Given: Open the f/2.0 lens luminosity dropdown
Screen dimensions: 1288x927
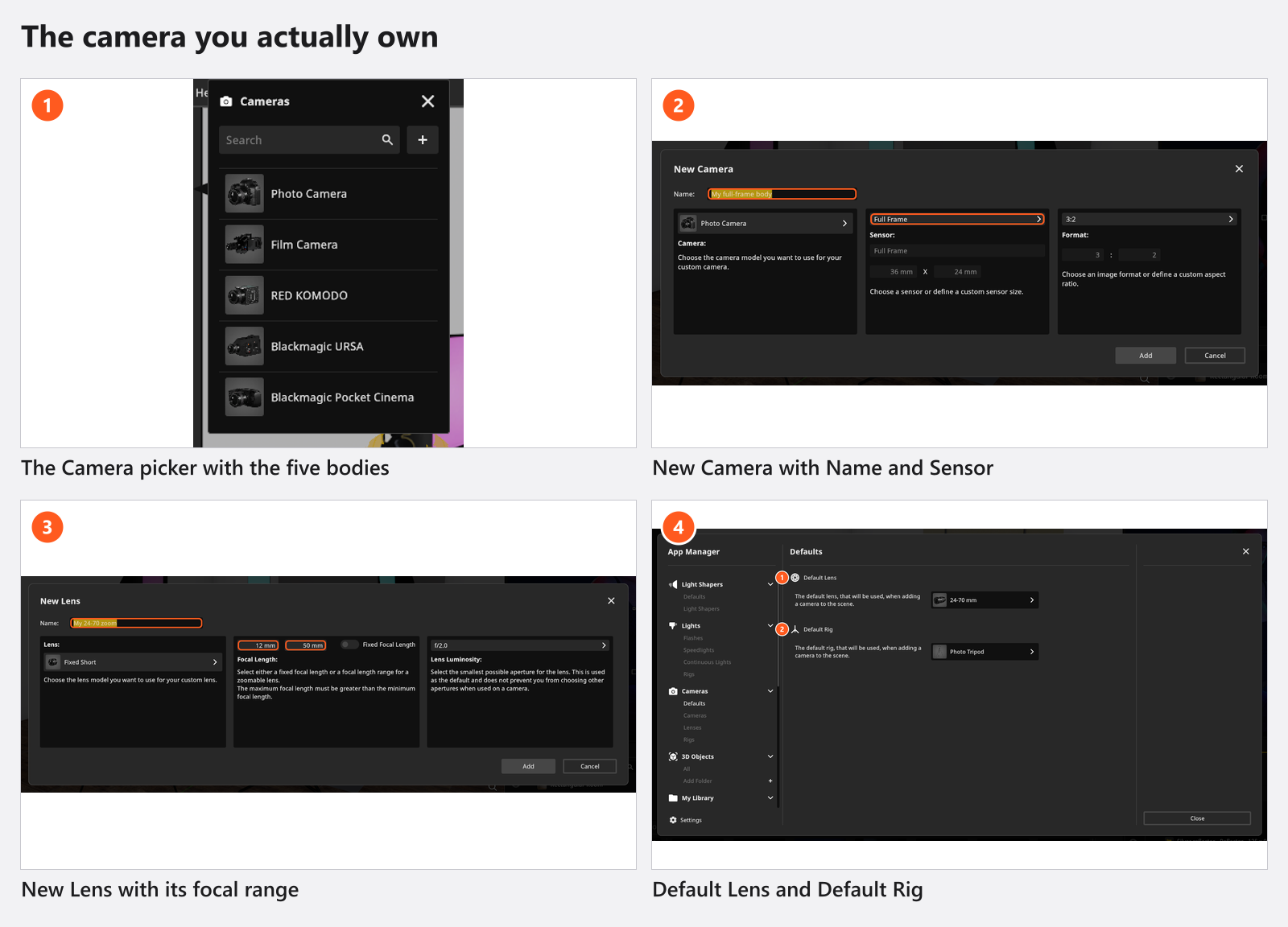Looking at the screenshot, I should click(x=520, y=645).
